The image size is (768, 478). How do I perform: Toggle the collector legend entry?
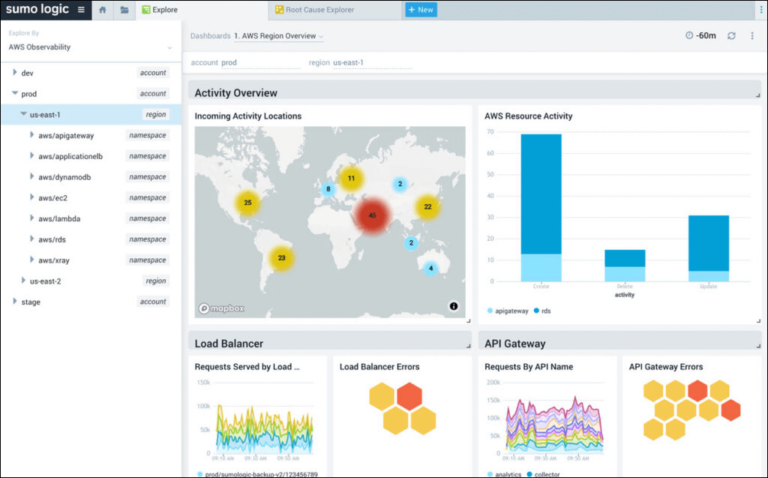click(543, 474)
